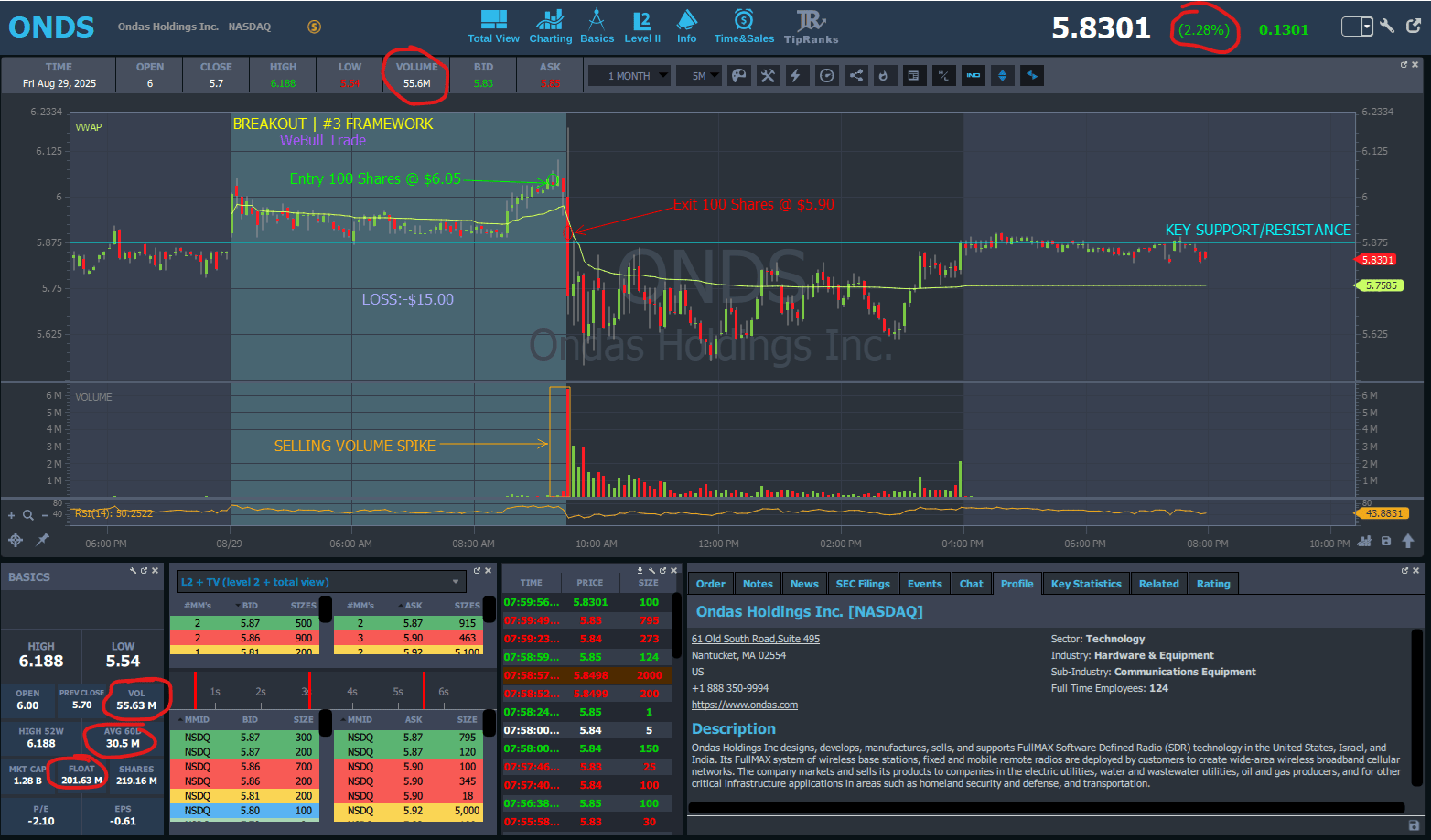Click the 2s mark on the seconds slider
Viewport: 1431px width, 840px height.
point(261,692)
